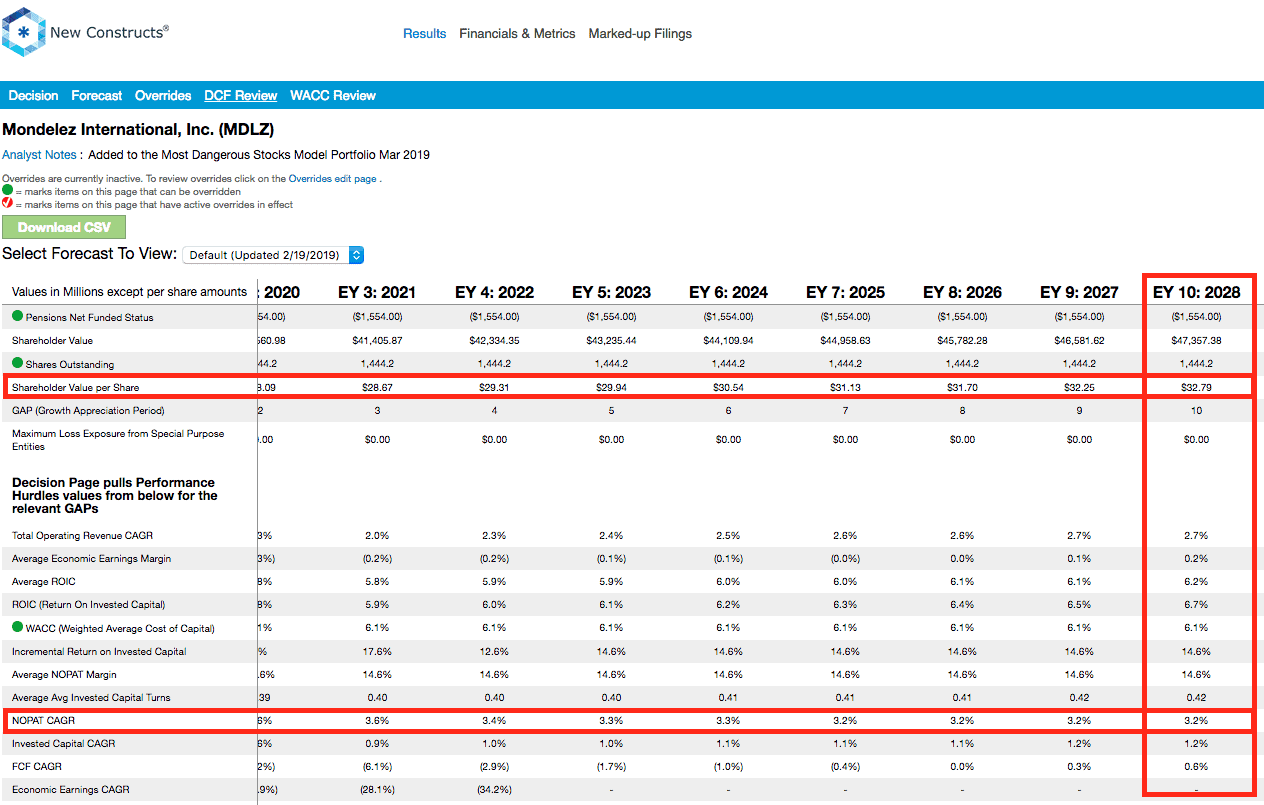
Task: Select the NOPAT CAGR row label
Action: (x=43, y=720)
